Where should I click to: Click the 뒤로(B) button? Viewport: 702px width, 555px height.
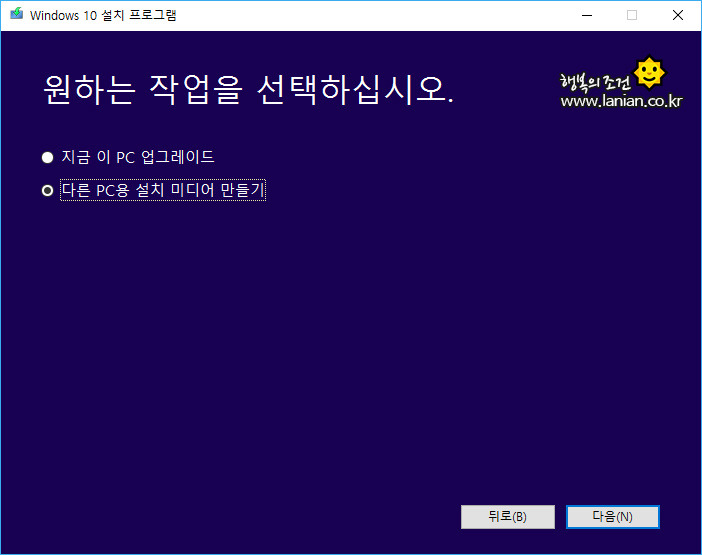point(508,517)
